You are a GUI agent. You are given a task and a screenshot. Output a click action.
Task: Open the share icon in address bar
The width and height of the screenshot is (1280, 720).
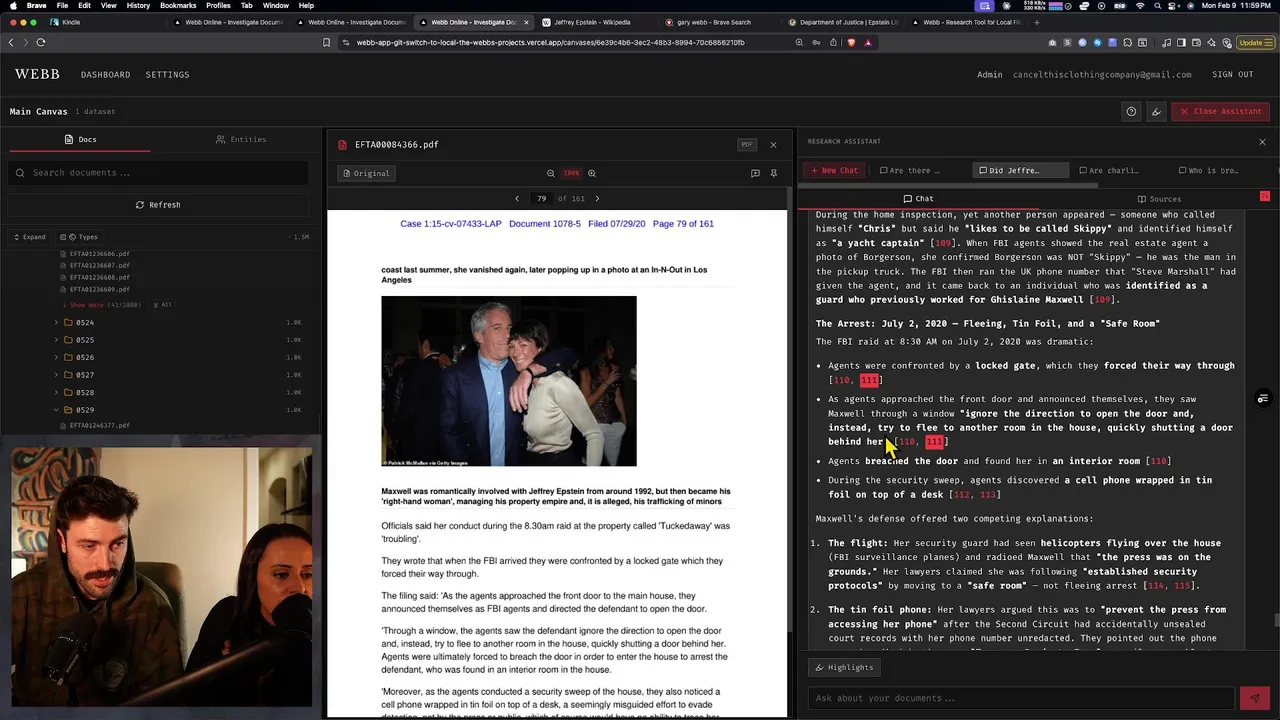point(833,42)
